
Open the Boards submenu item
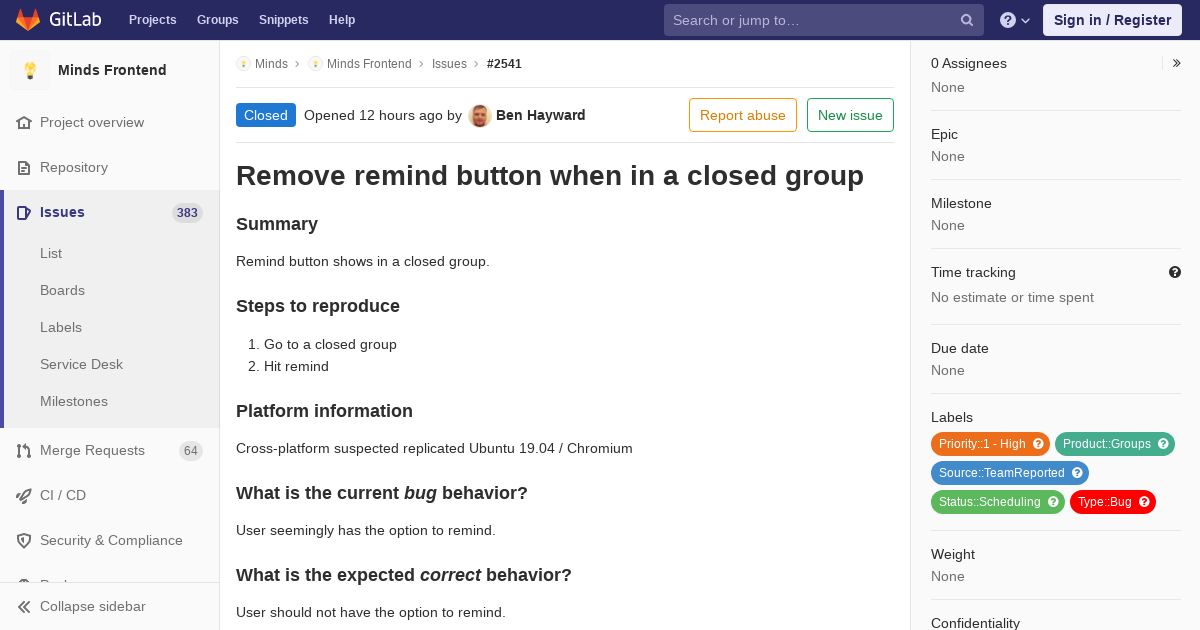click(62, 291)
